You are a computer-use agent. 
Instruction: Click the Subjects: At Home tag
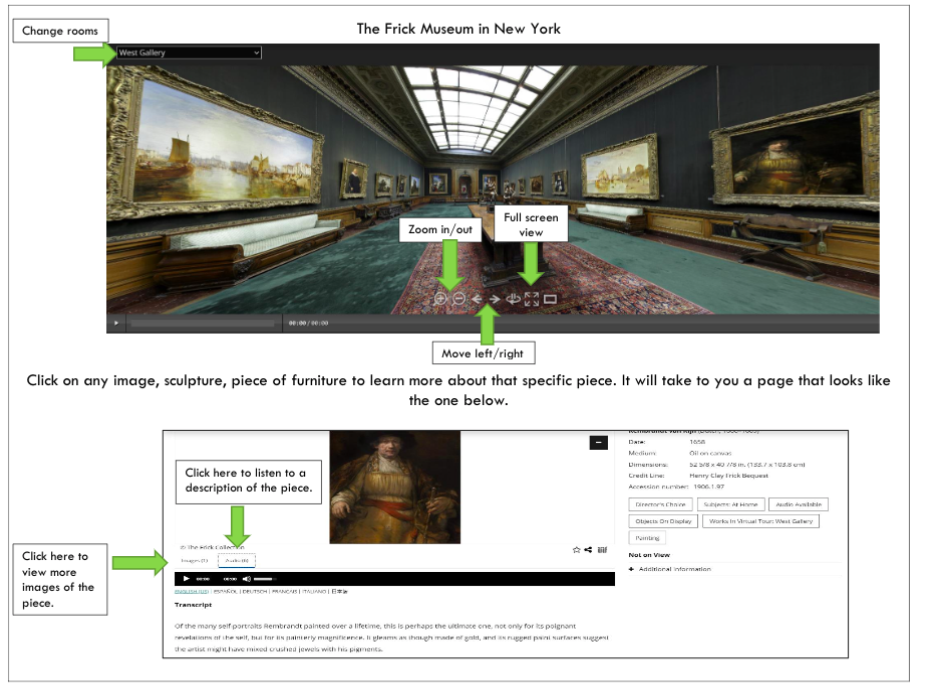tap(730, 505)
